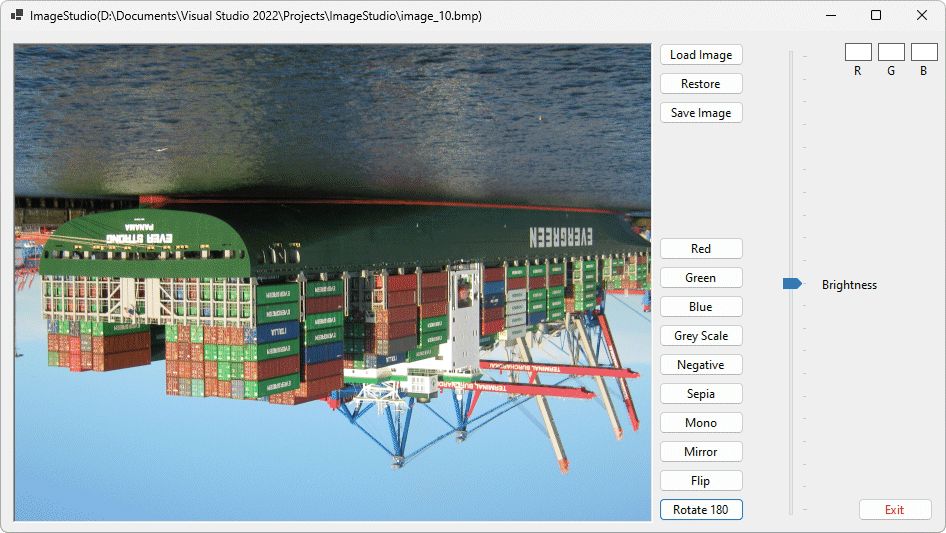Mirror the image horizontally
946x533 pixels.
tap(701, 452)
